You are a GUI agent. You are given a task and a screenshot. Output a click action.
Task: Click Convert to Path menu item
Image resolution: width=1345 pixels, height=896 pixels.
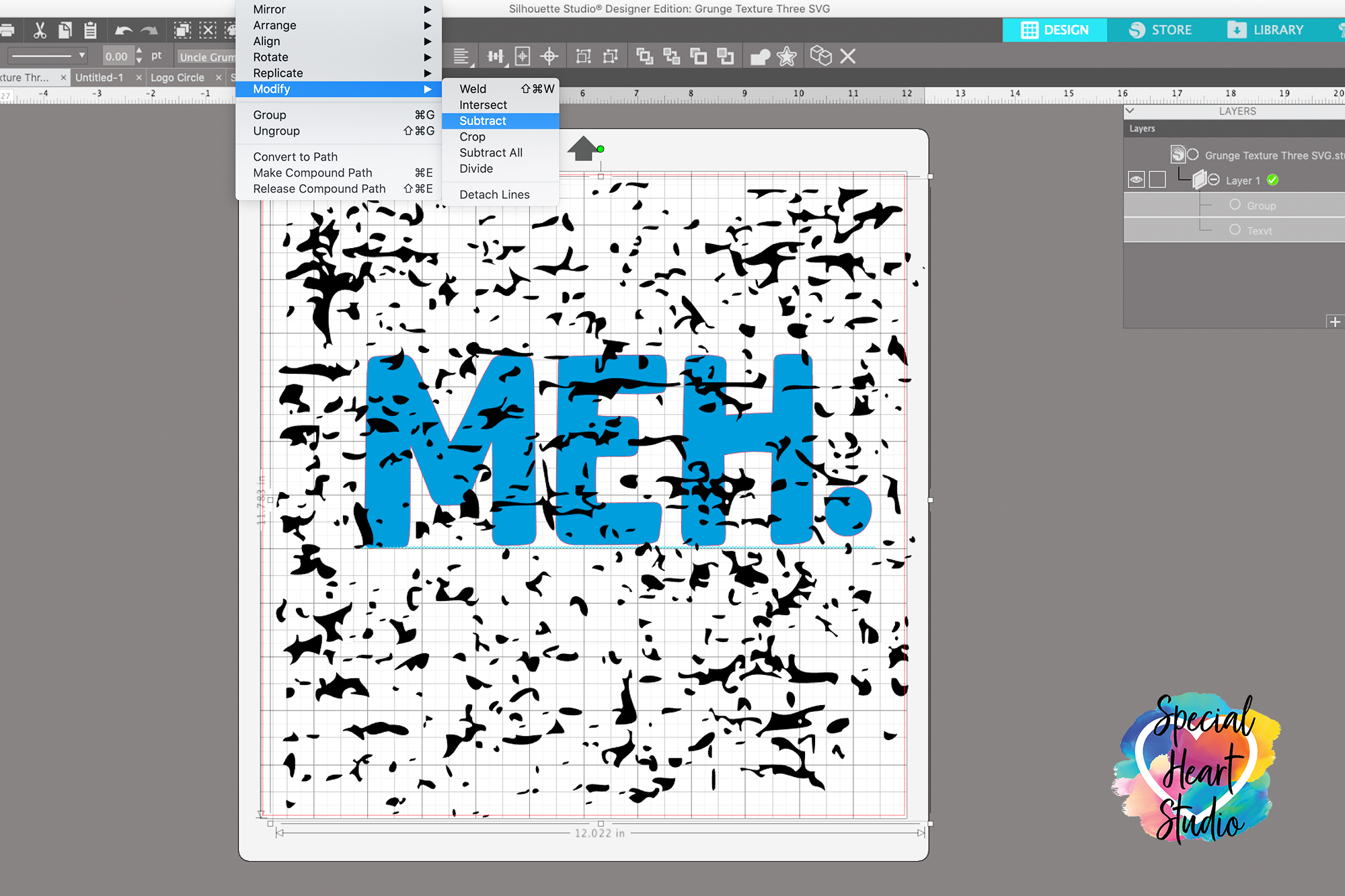338,157
